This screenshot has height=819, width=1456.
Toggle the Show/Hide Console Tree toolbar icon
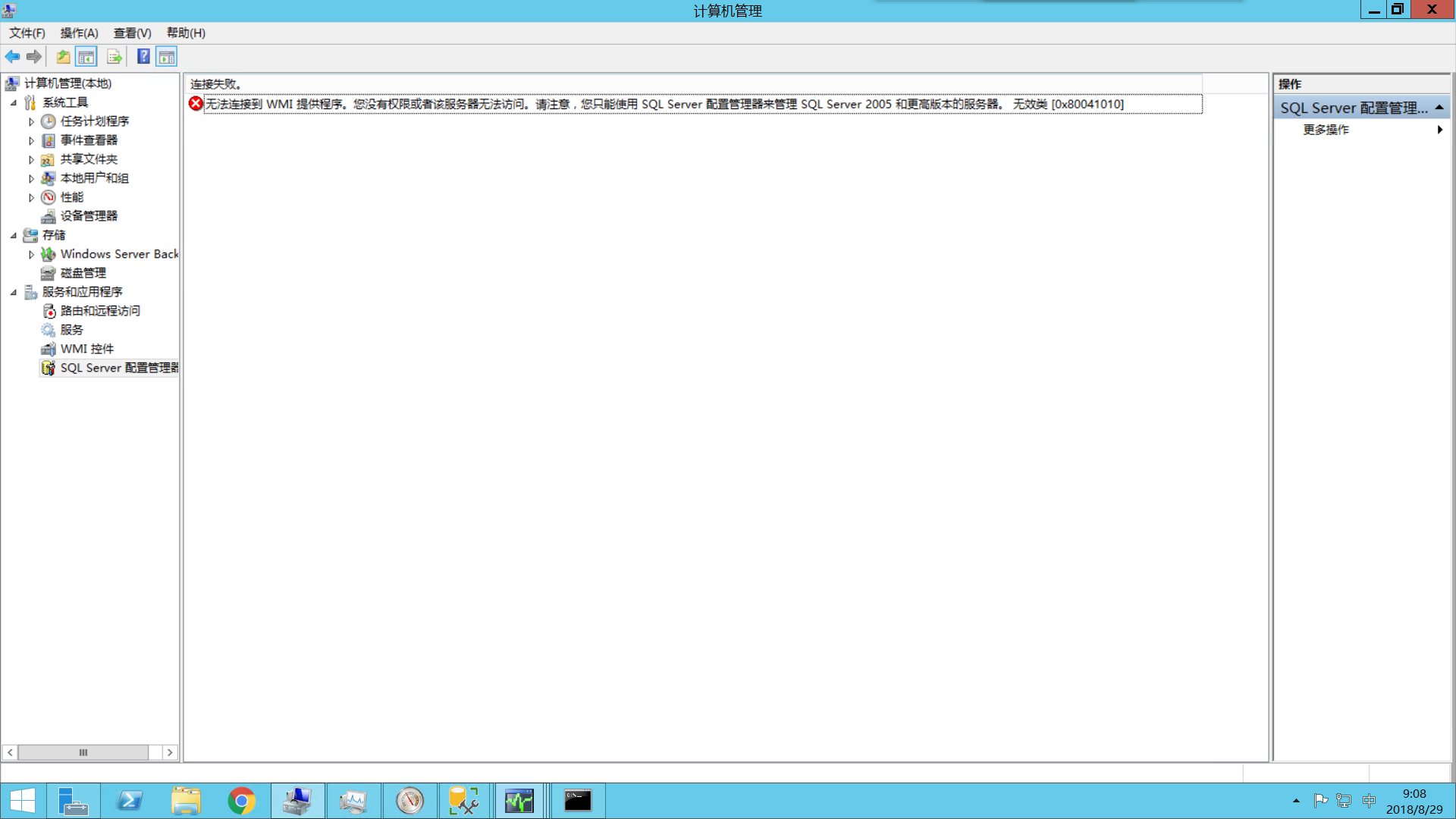tap(86, 57)
